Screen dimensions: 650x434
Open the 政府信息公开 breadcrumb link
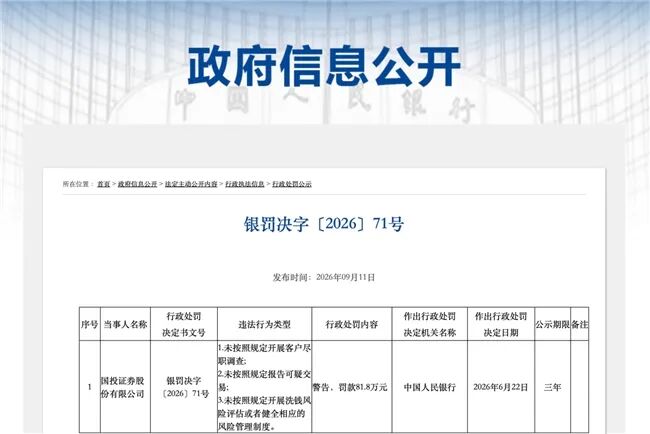point(138,184)
